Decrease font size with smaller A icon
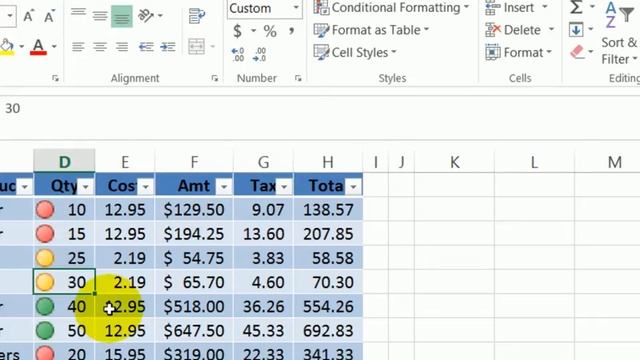This screenshot has height=360, width=640. [x=49, y=17]
